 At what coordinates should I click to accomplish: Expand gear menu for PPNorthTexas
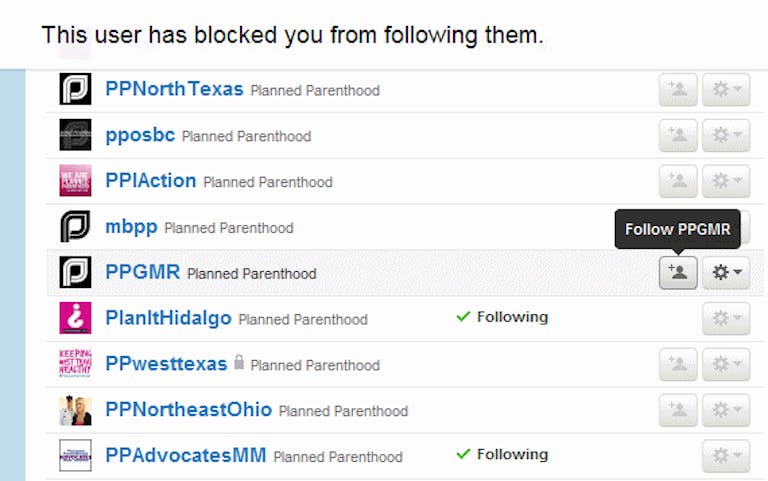point(726,90)
